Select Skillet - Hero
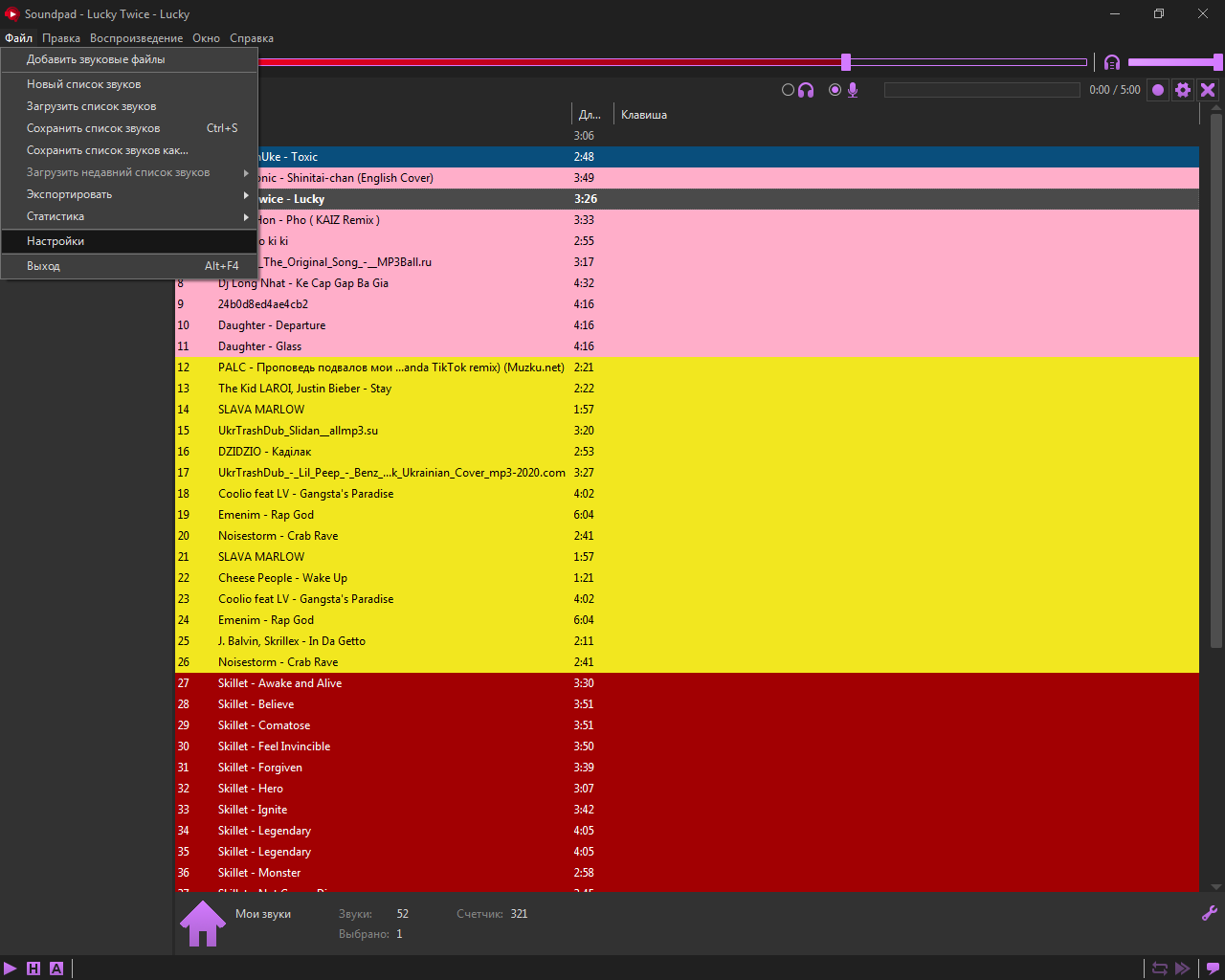This screenshot has width=1225, height=980. pos(687,789)
